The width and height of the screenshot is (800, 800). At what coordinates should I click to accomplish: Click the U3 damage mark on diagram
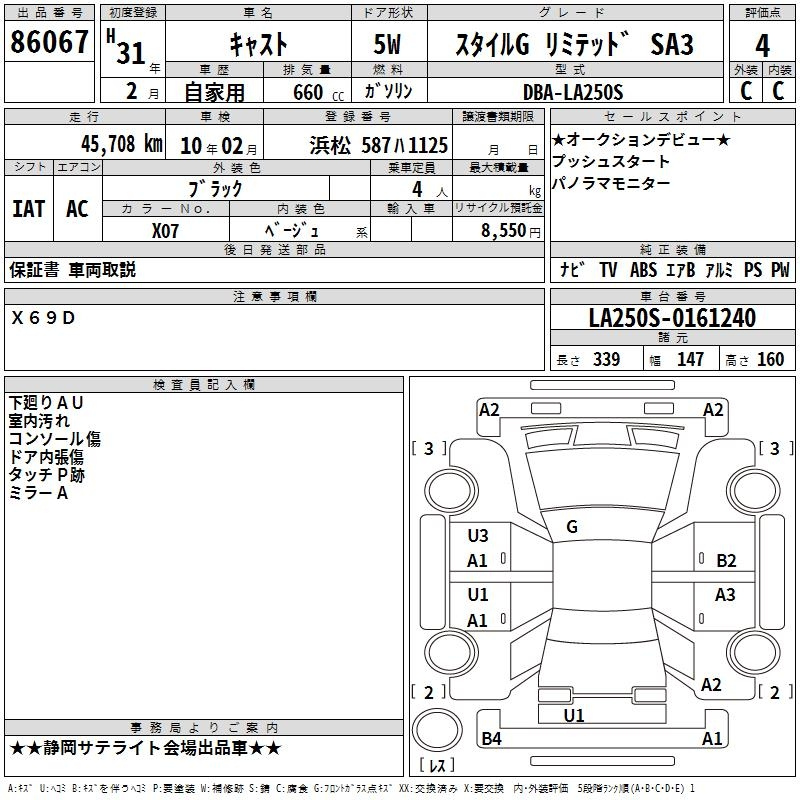[478, 536]
